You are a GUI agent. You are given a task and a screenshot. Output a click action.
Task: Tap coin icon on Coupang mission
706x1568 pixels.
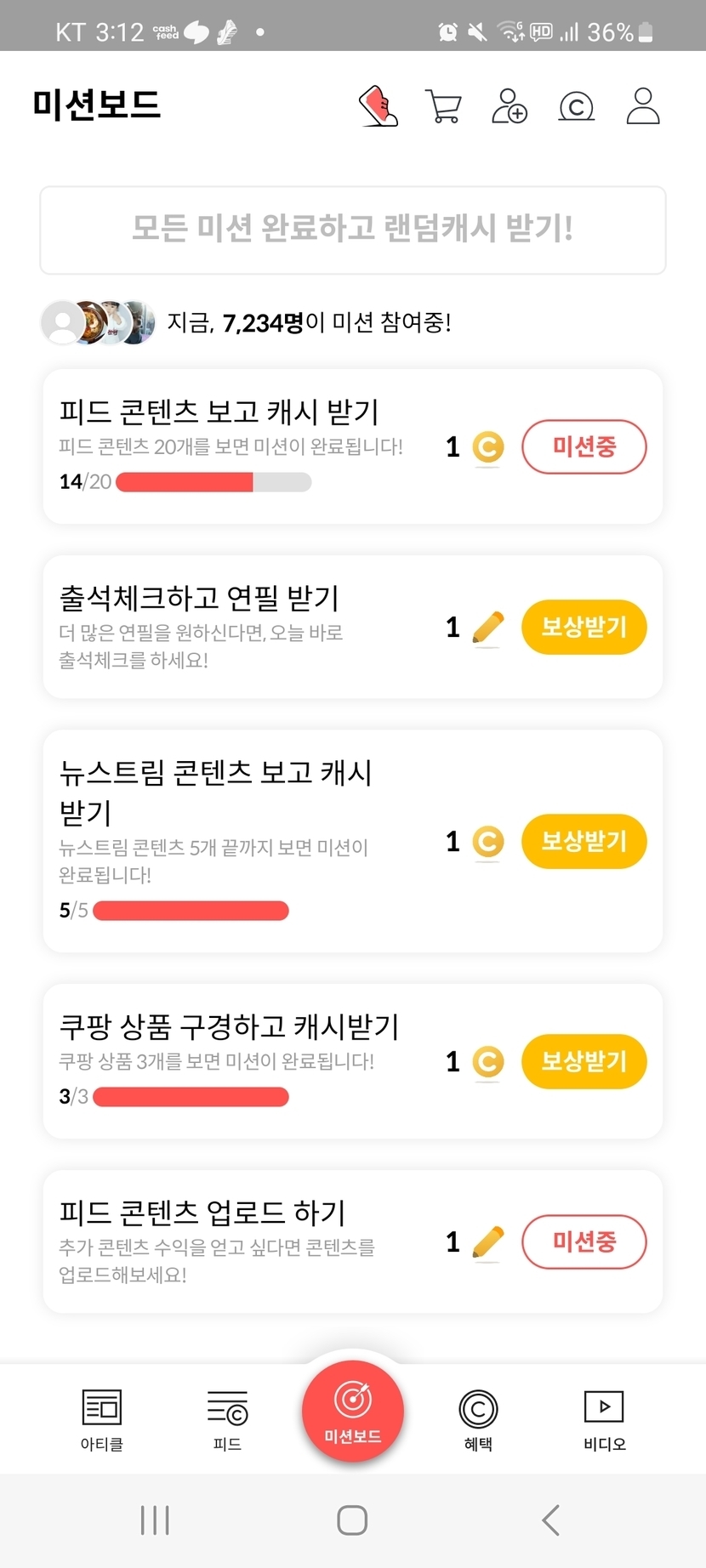click(x=488, y=1061)
